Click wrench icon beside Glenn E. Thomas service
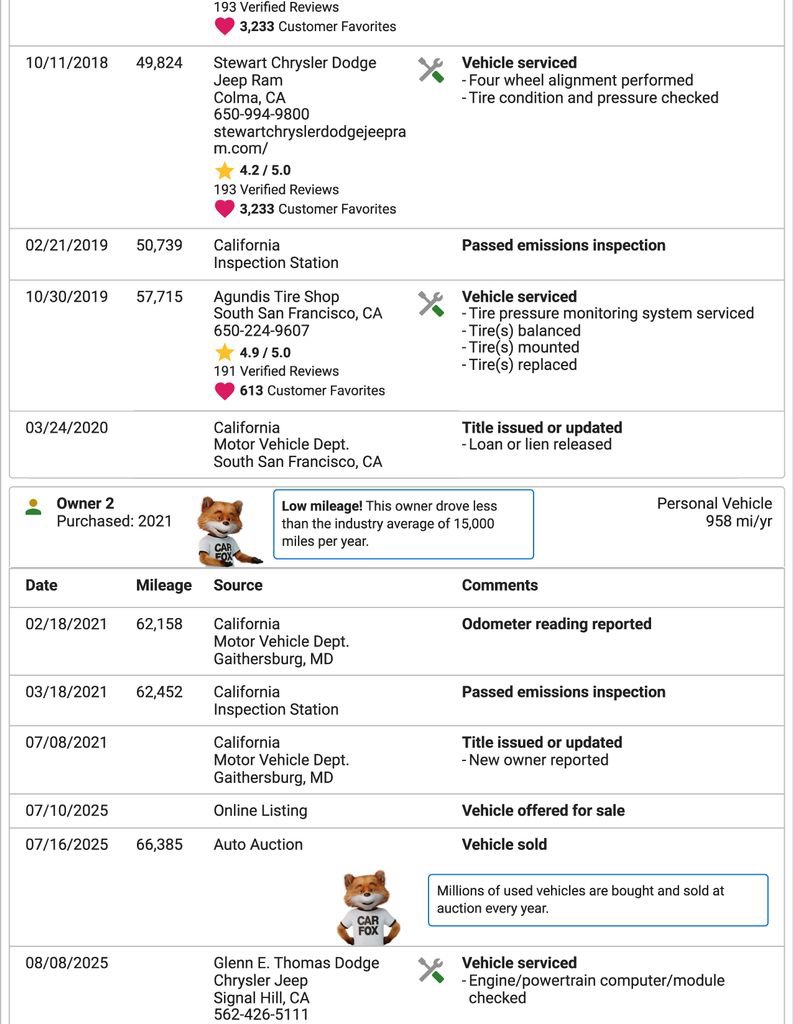The width and height of the screenshot is (793, 1024). pos(431,970)
